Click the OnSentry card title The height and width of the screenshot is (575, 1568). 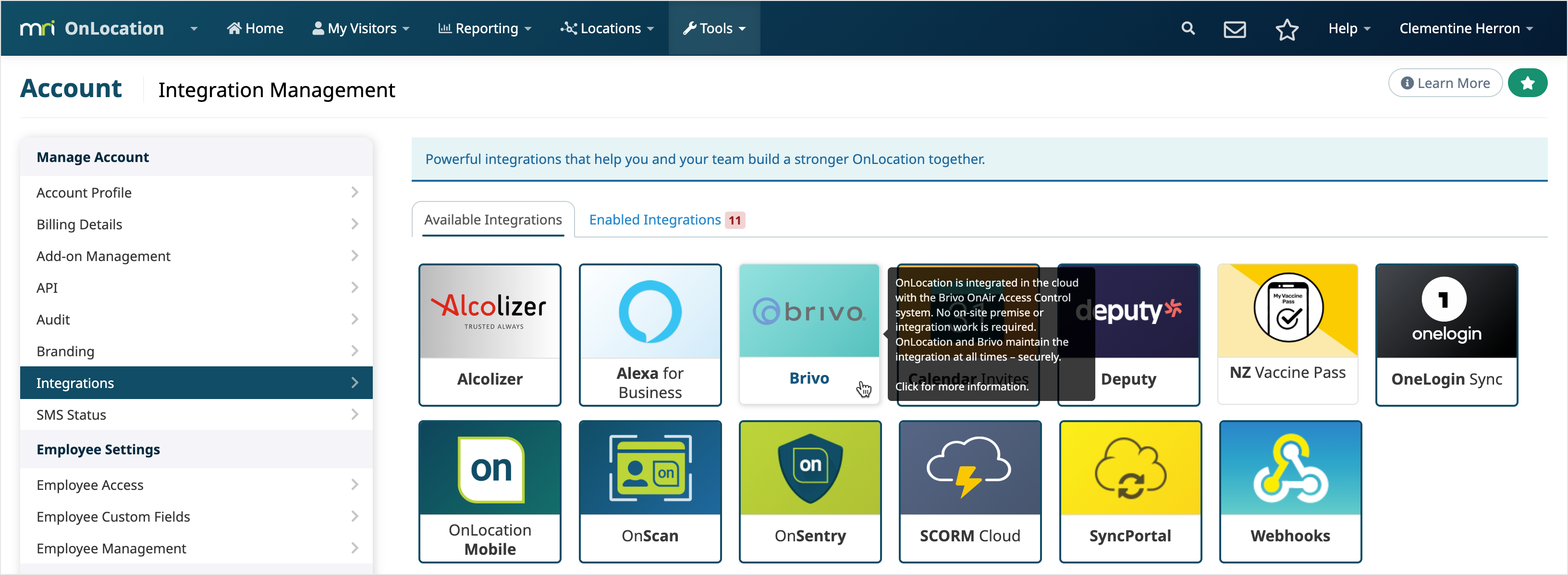point(809,536)
